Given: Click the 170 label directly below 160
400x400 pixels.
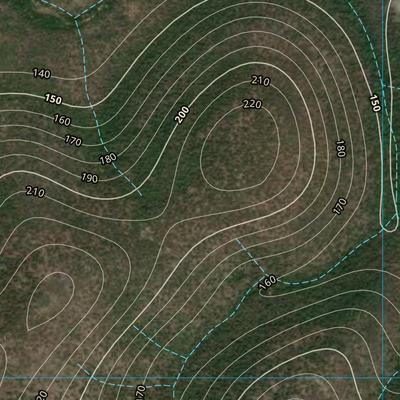Looking at the screenshot, I should [73, 141].
